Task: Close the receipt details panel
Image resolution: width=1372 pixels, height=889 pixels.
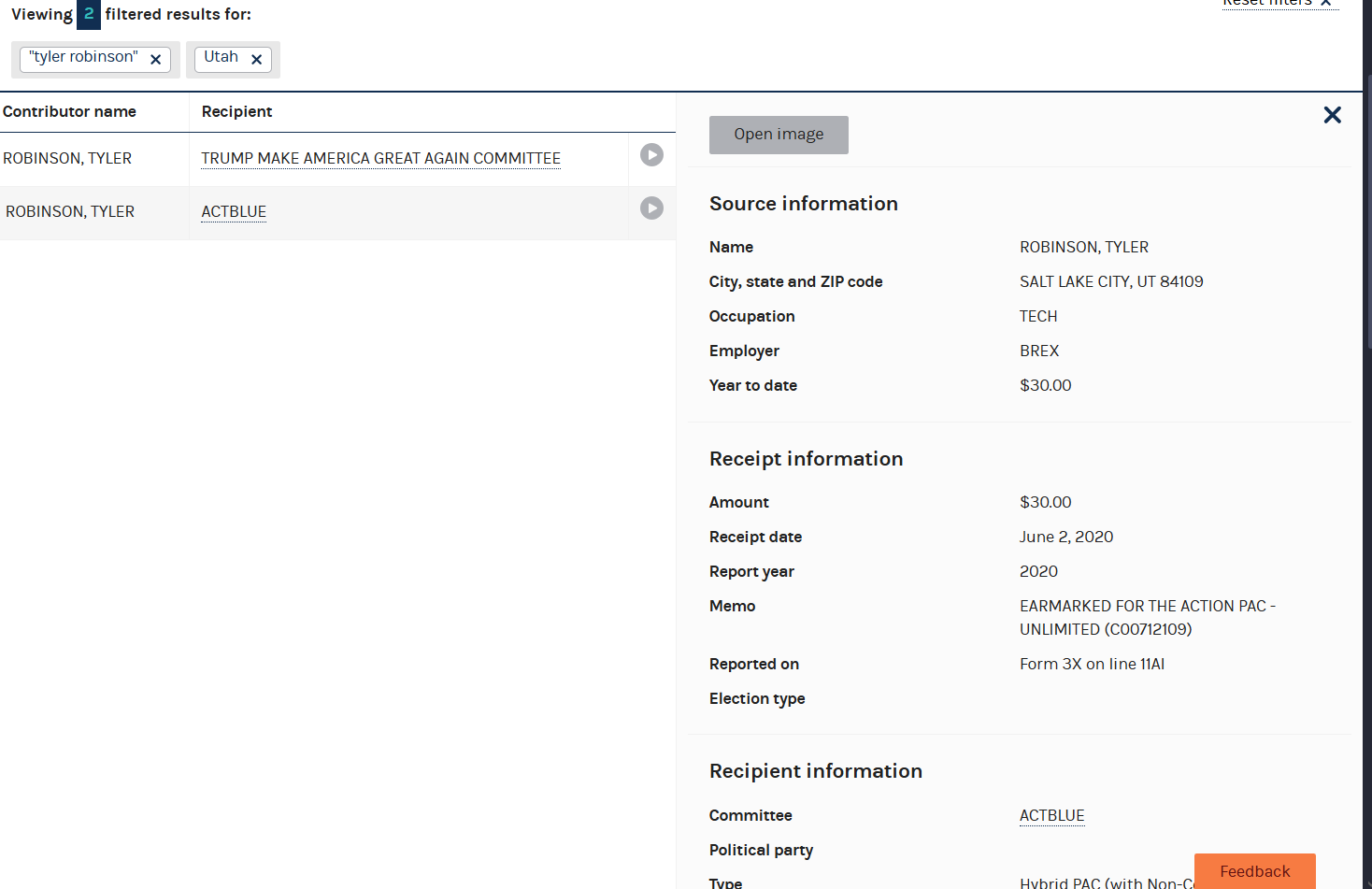Action: tap(1333, 115)
